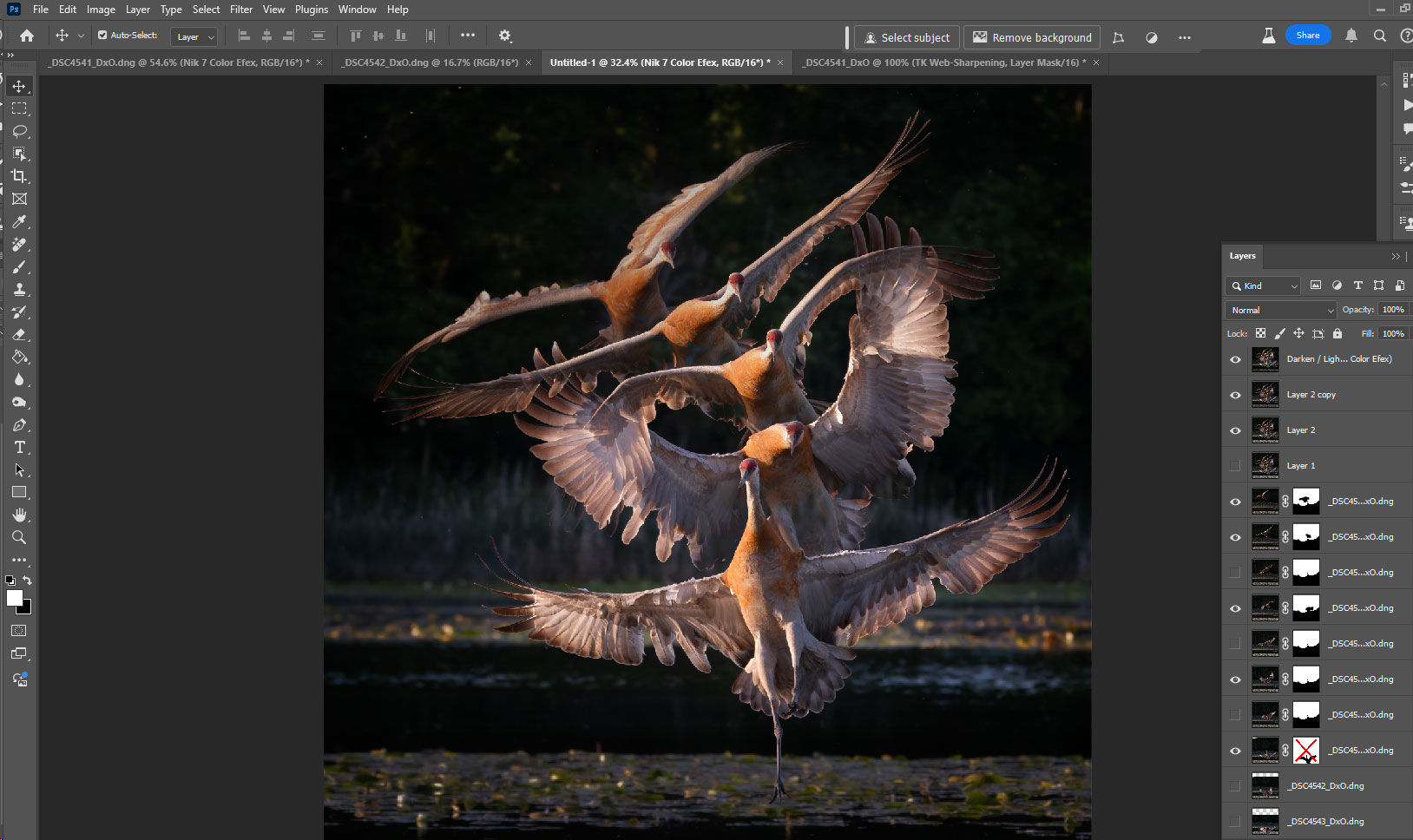The width and height of the screenshot is (1413, 840).
Task: Open the three-dots menu beside contextual buttons
Action: click(x=1185, y=37)
